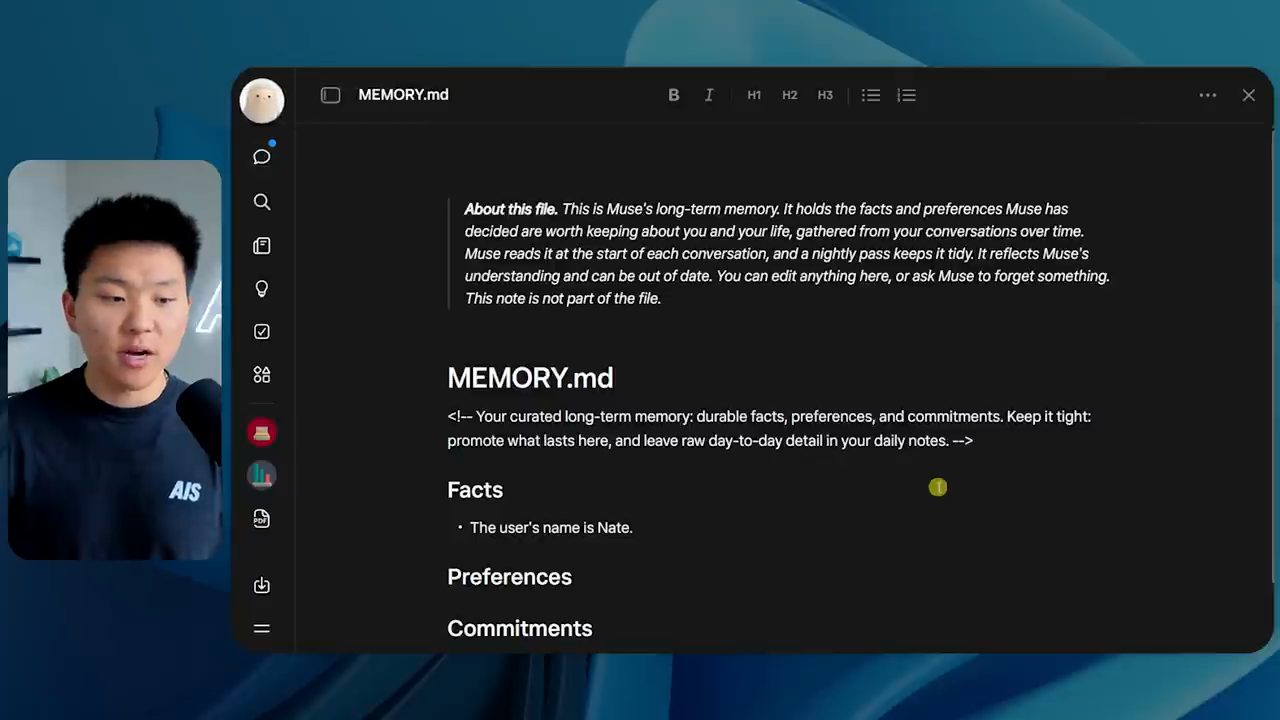Open the PDF file sidebar icon
The image size is (1280, 720).
pos(262,519)
